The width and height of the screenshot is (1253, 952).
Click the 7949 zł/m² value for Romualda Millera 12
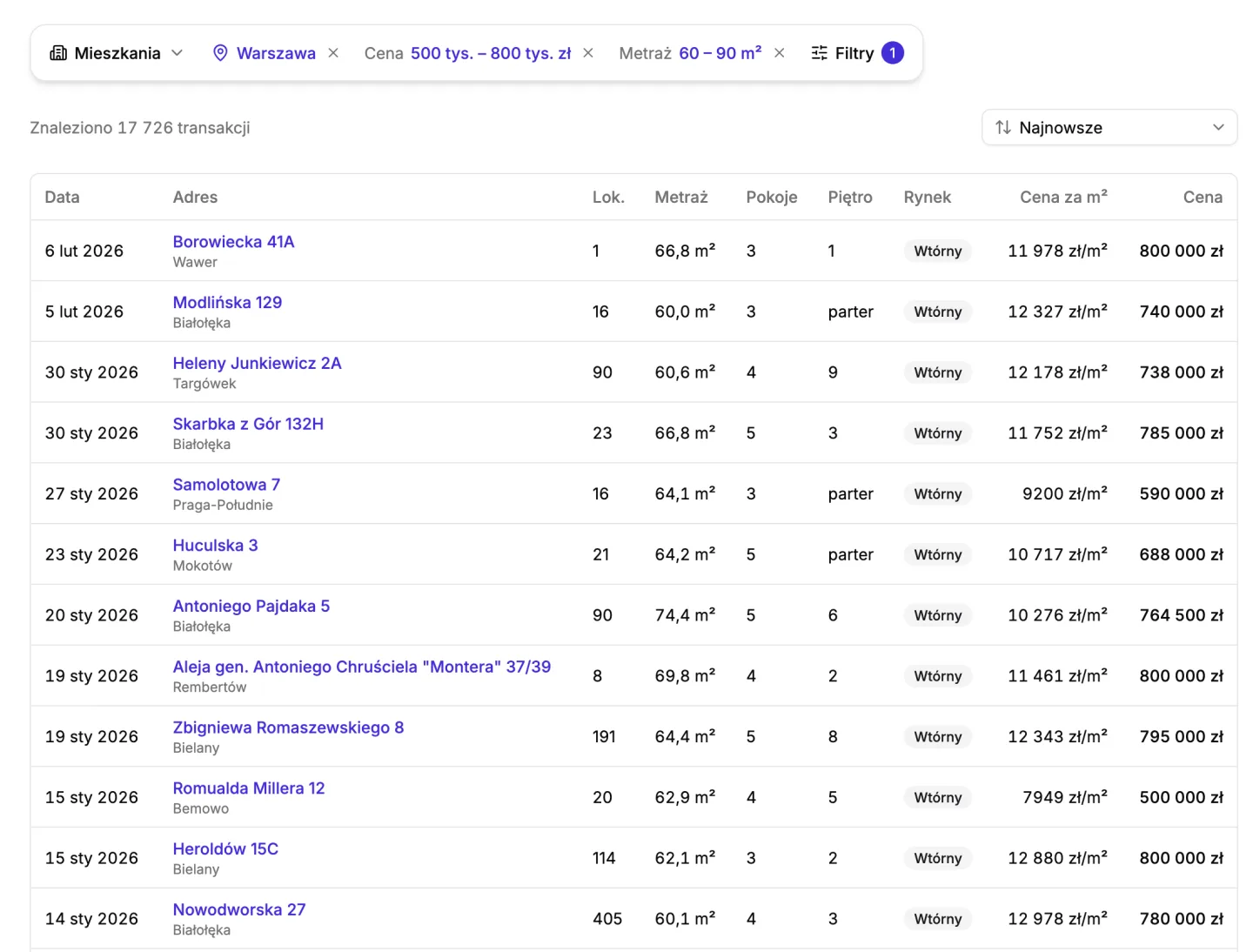pos(1065,798)
